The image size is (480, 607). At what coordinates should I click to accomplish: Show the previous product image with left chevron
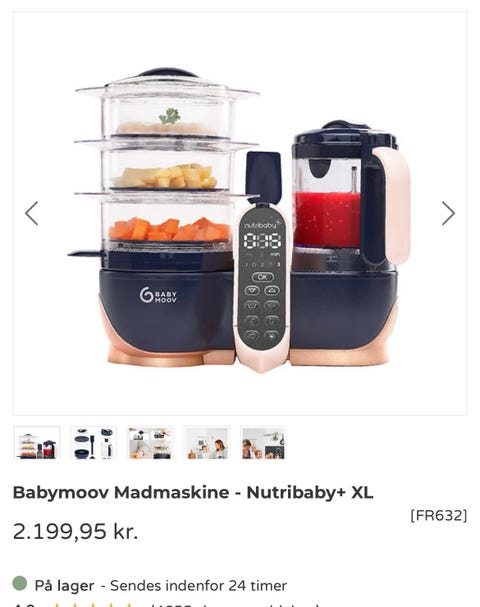point(32,213)
